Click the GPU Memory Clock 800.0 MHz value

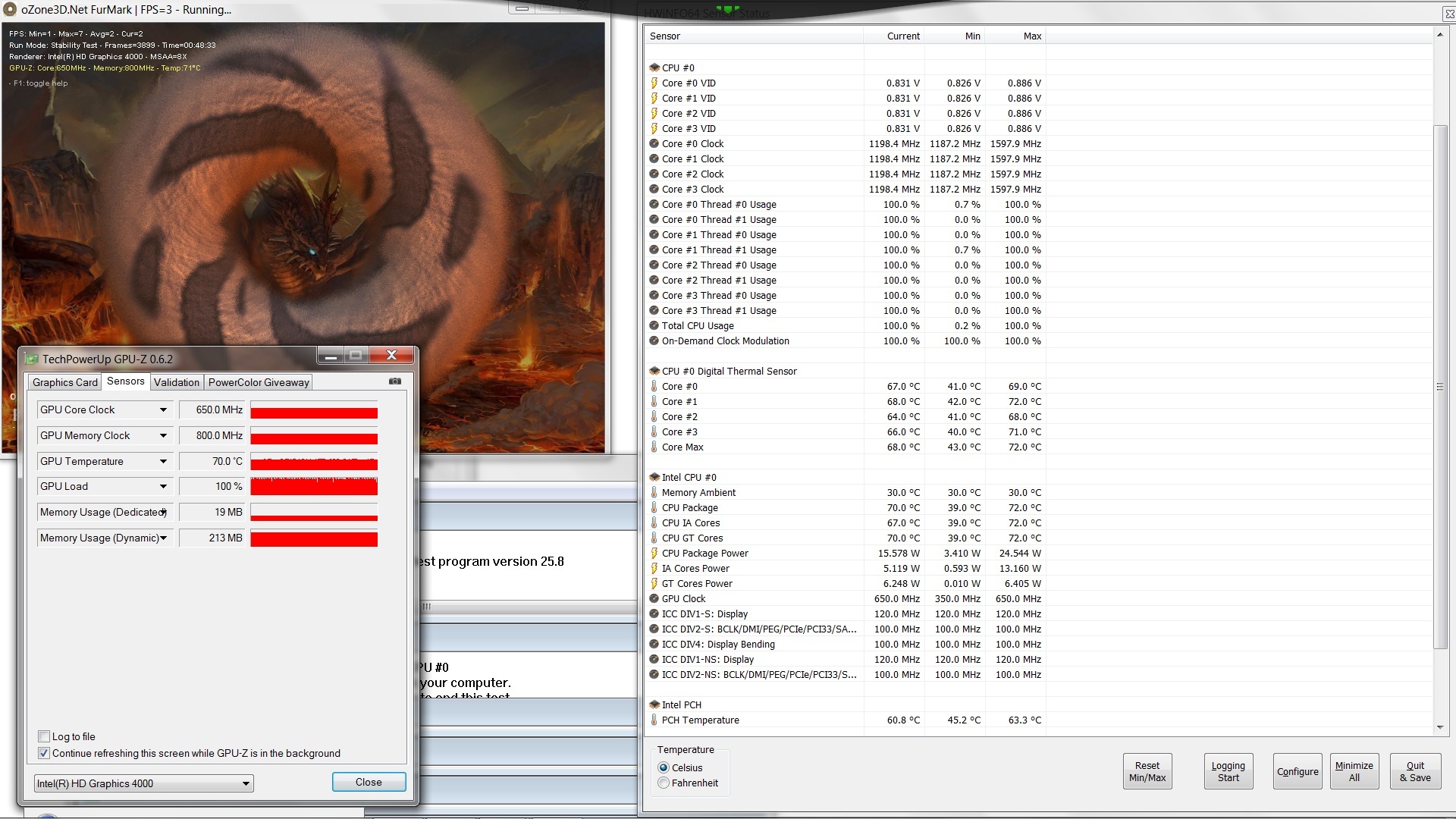click(x=212, y=435)
